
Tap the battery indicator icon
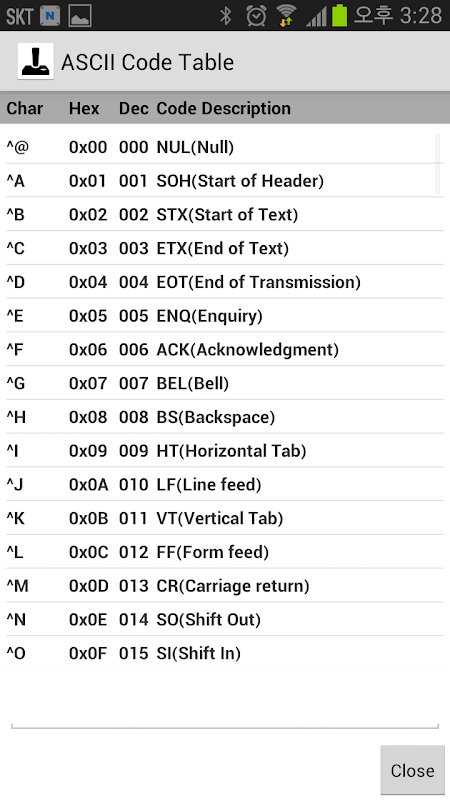click(x=339, y=15)
